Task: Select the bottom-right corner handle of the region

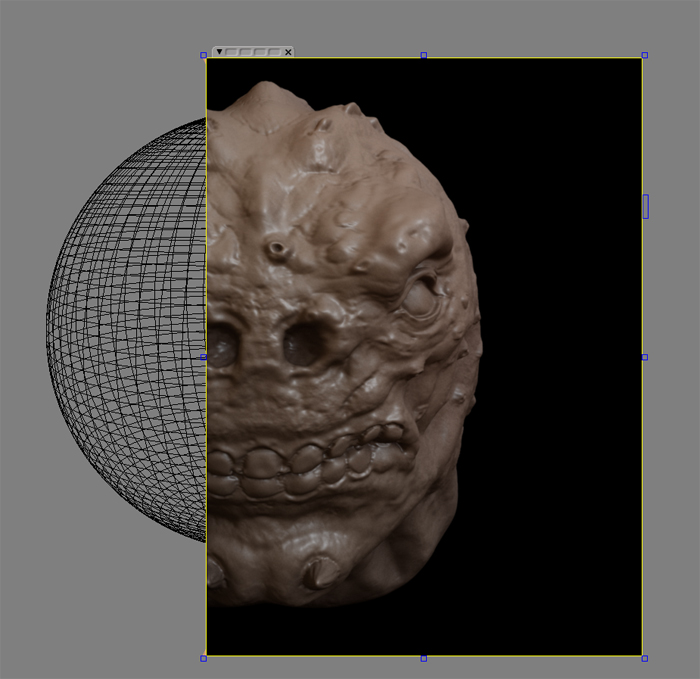Action: [645, 658]
